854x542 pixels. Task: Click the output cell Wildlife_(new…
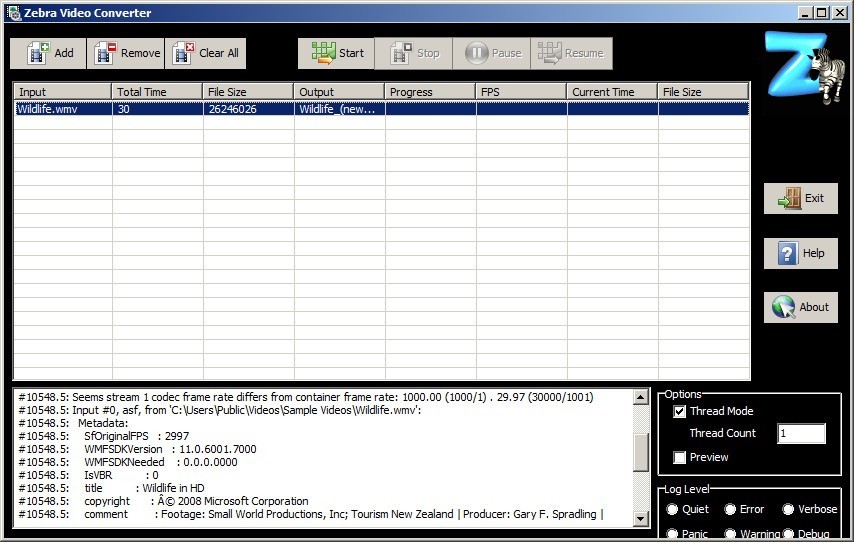tap(339, 109)
